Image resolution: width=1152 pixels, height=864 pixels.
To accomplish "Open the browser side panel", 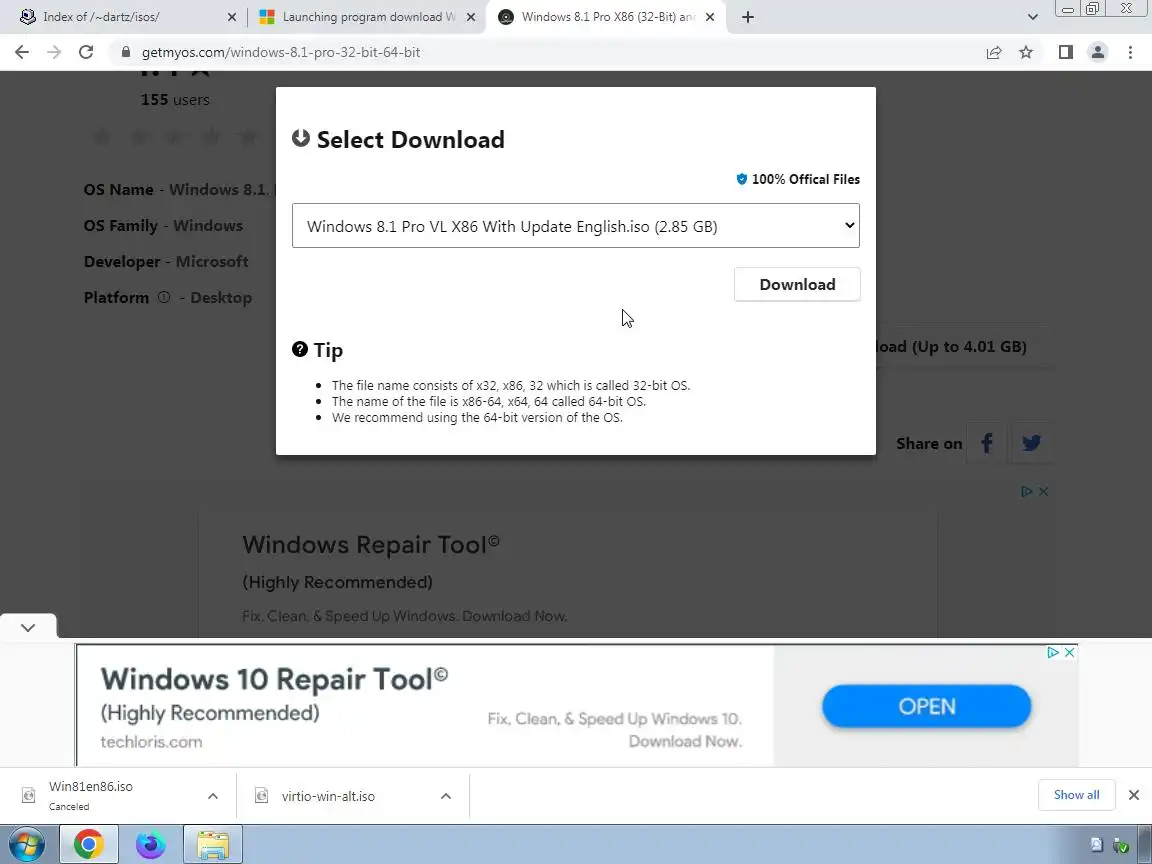I will click(x=1065, y=52).
